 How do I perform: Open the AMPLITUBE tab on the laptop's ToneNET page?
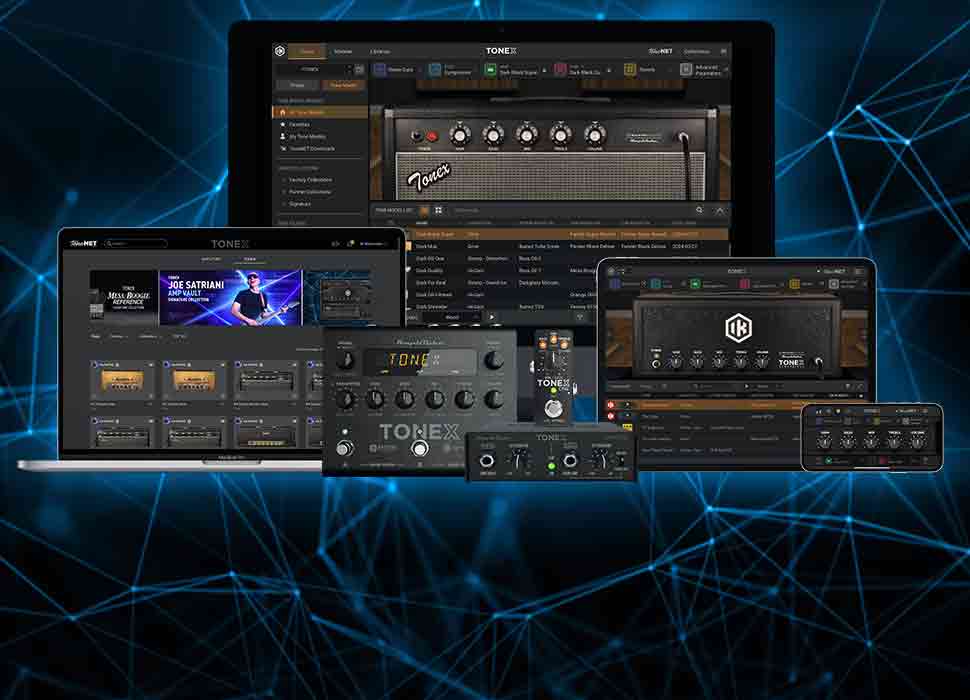211,259
